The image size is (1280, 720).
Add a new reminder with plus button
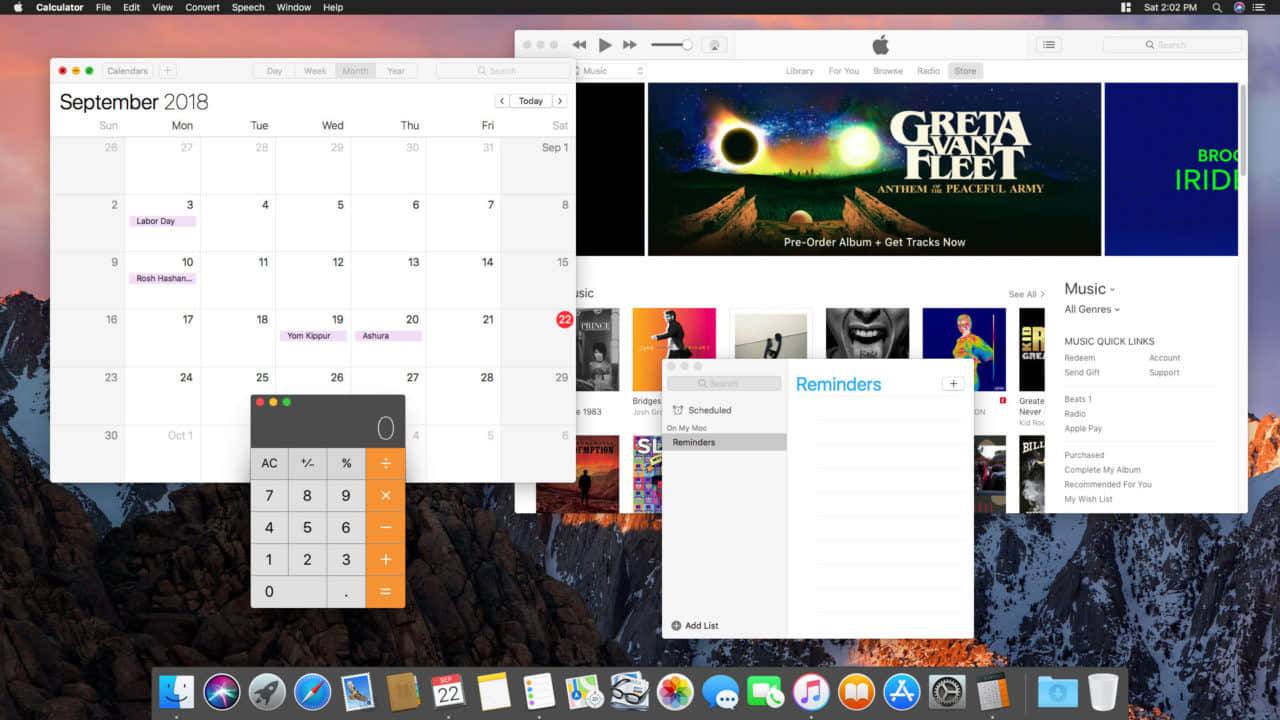tap(953, 384)
